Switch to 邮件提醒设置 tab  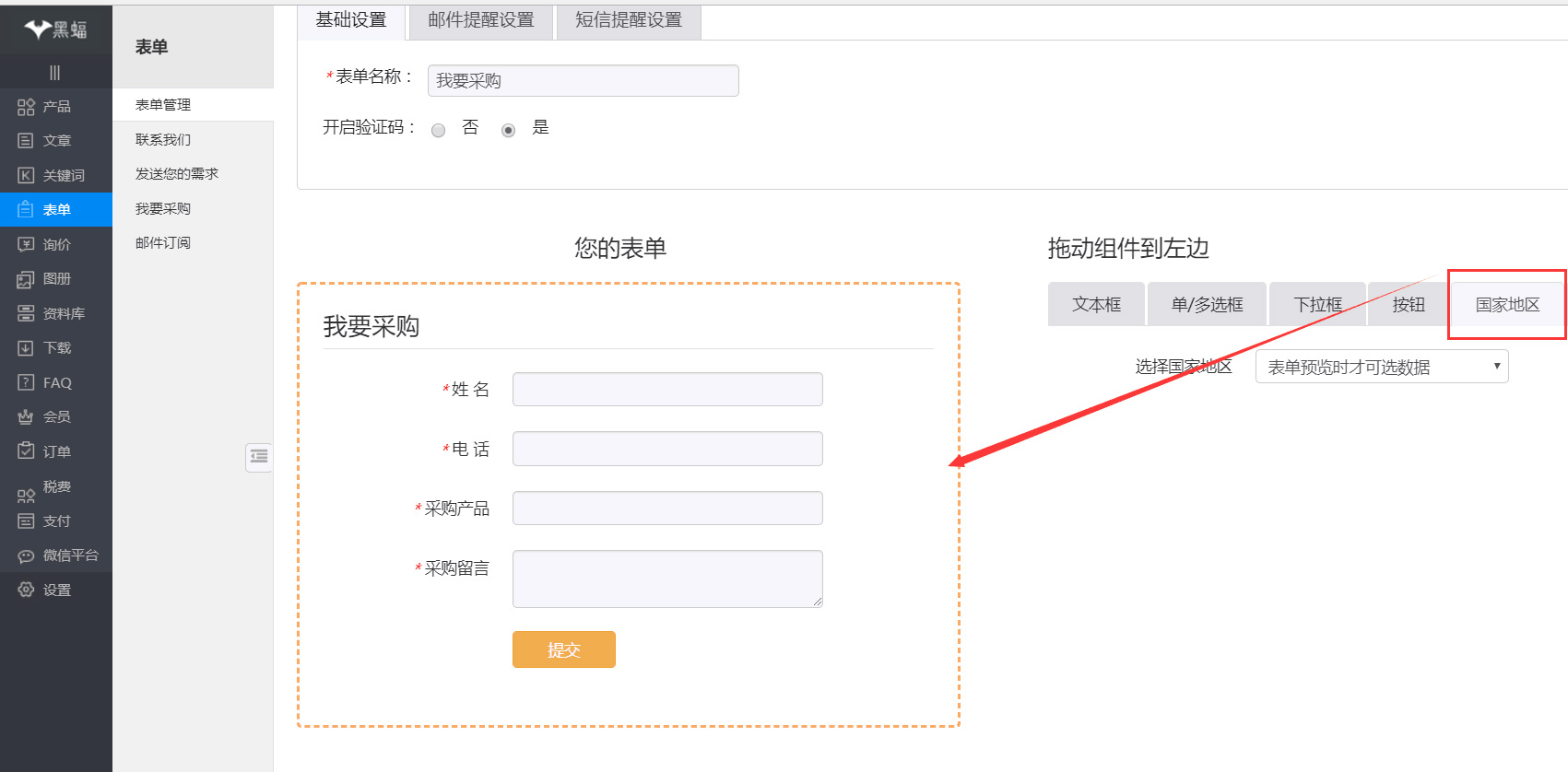(x=480, y=20)
